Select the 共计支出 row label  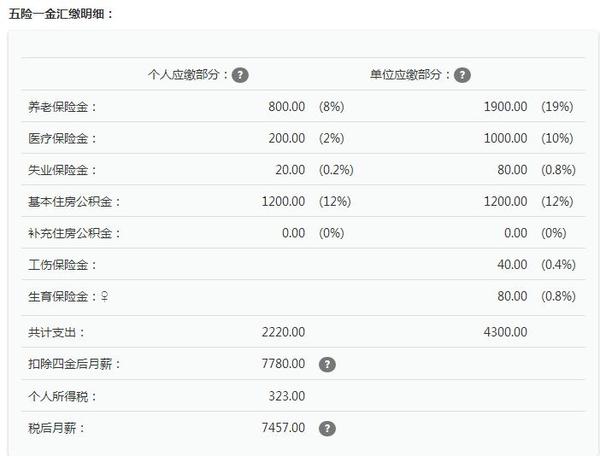pos(57,333)
